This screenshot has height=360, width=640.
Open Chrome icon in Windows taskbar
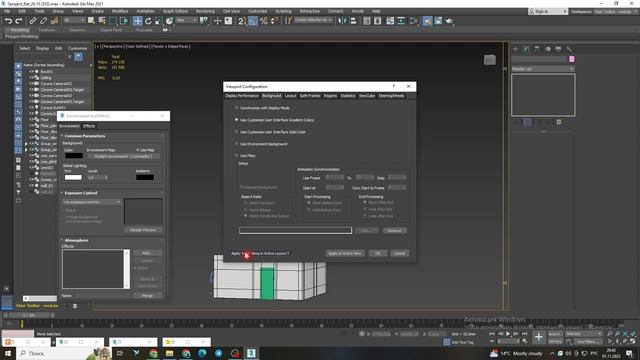click(153, 353)
